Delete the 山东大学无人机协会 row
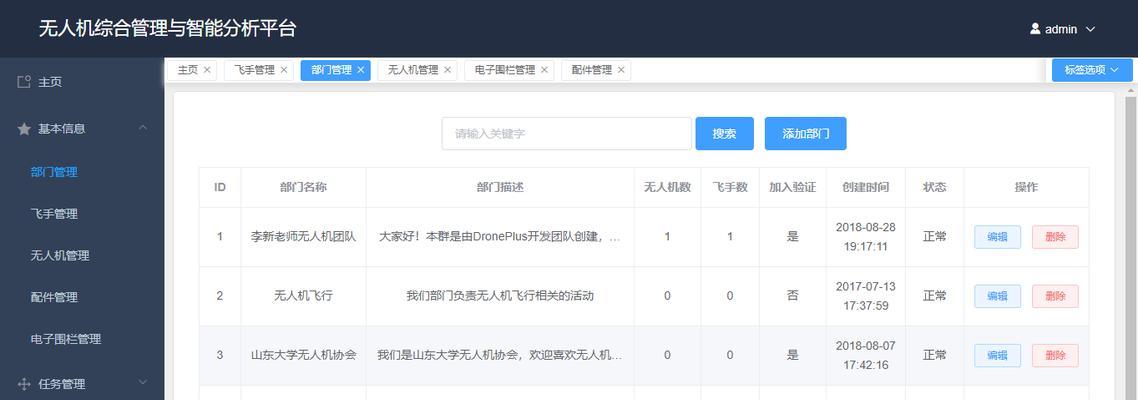 [1055, 356]
